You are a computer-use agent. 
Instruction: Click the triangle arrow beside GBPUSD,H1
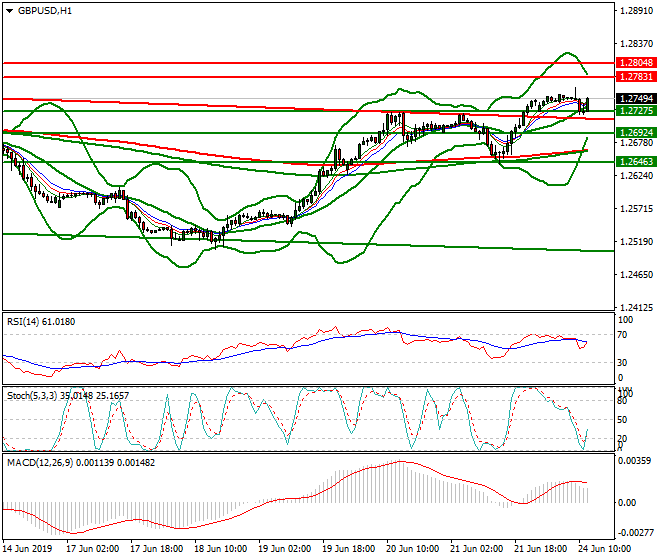(x=9, y=11)
